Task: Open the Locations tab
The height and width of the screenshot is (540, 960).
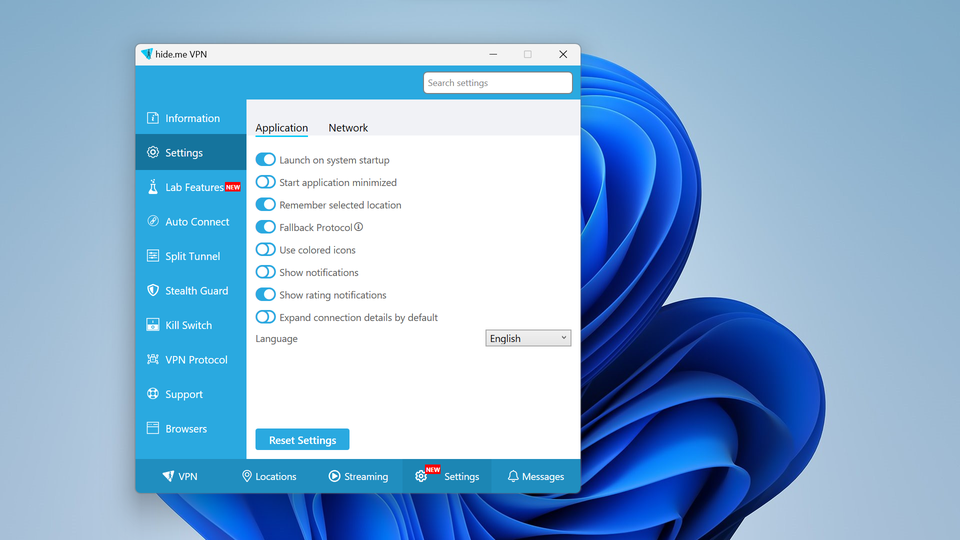Action: (x=269, y=476)
